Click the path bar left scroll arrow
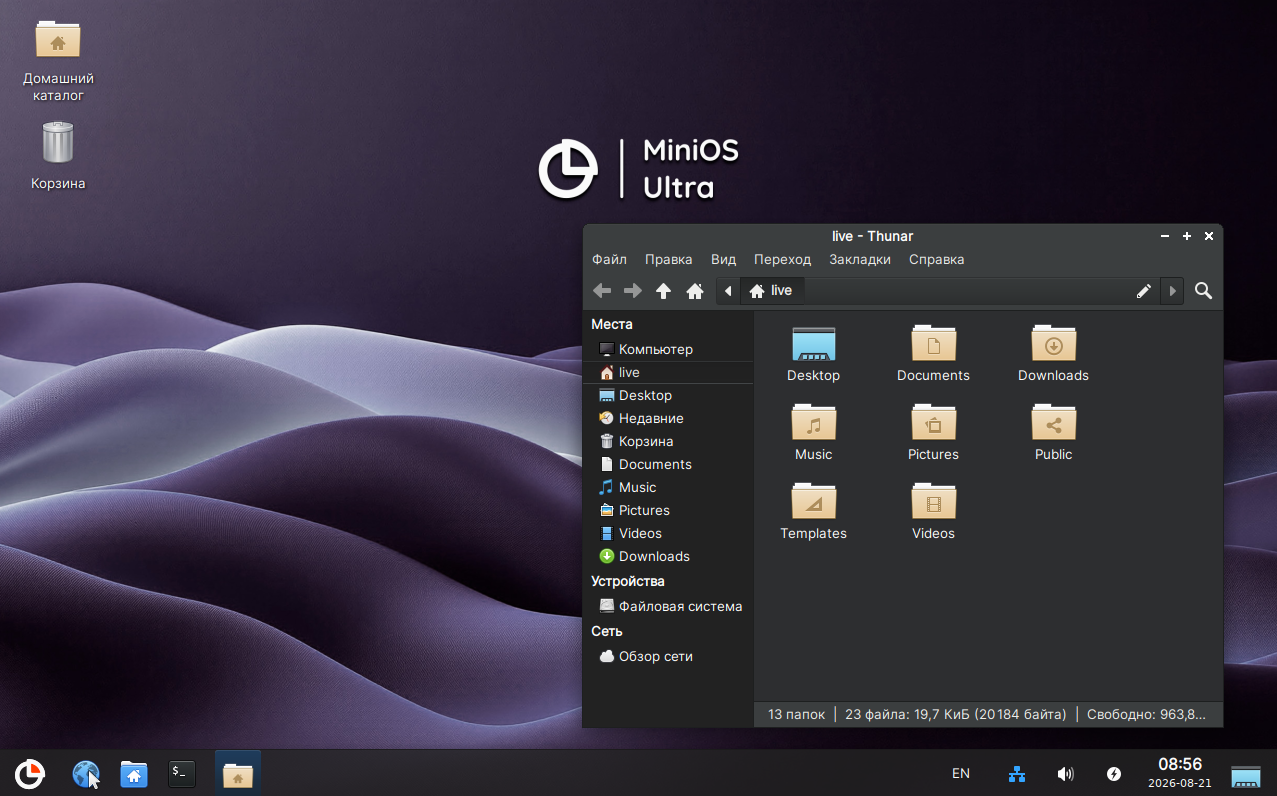Viewport: 1277px width, 796px height. (728, 291)
